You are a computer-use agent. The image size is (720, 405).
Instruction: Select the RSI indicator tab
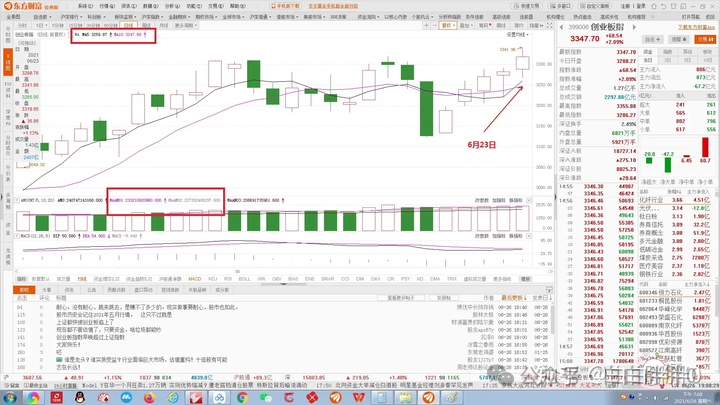point(228,279)
